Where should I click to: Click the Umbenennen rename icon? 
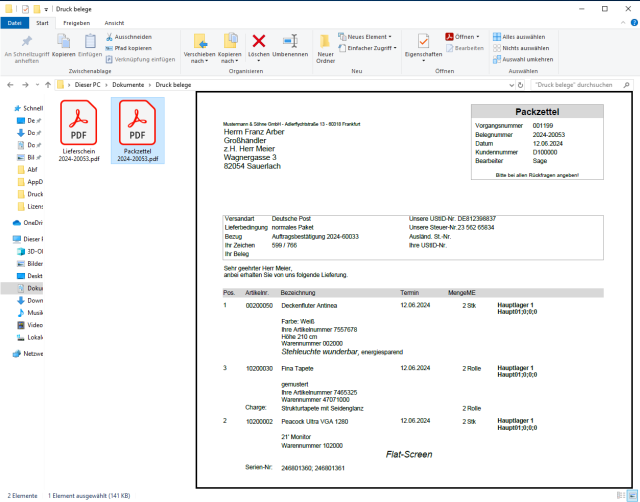click(x=290, y=41)
